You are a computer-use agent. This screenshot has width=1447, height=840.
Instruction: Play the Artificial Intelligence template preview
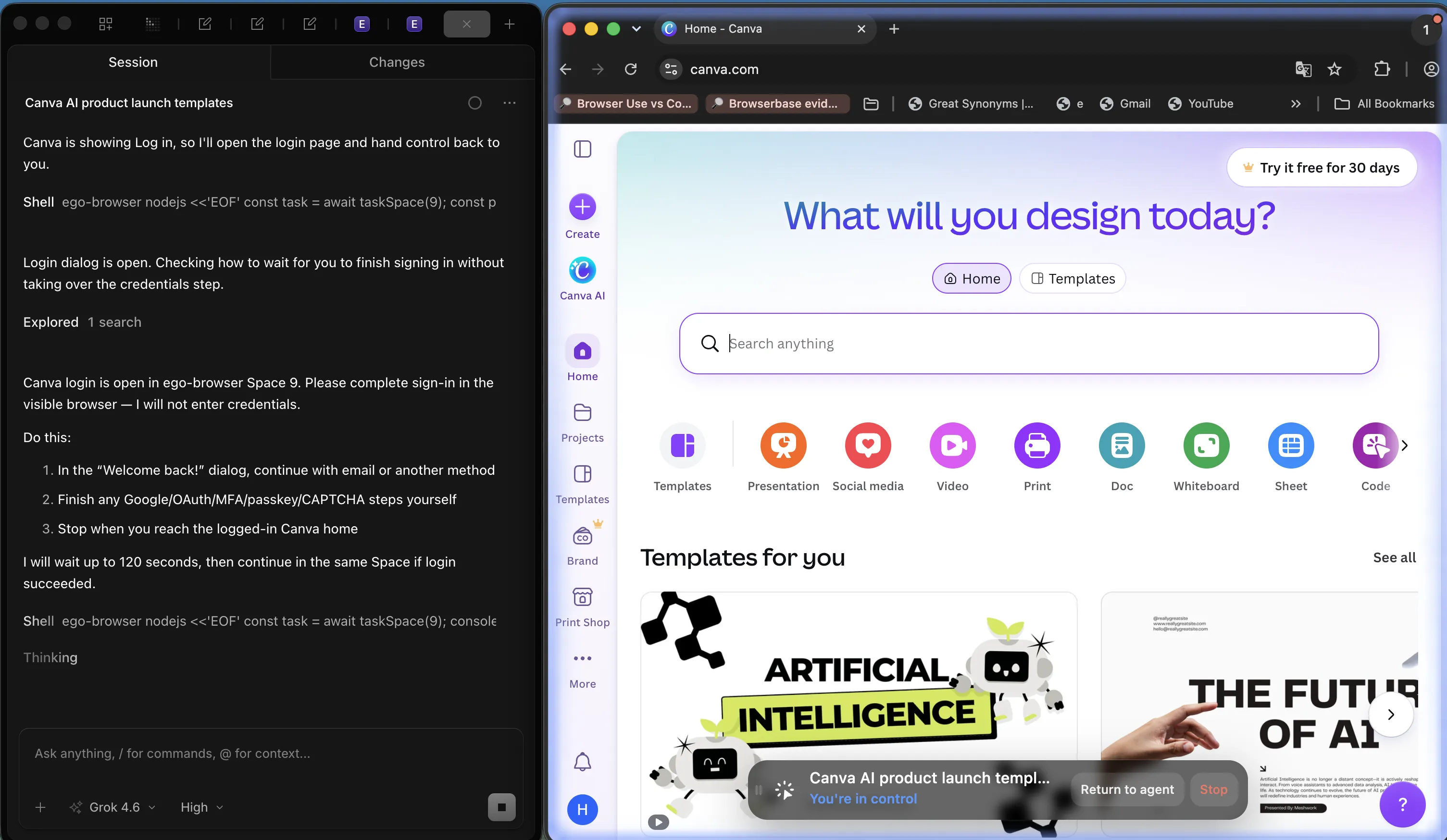pos(658,822)
